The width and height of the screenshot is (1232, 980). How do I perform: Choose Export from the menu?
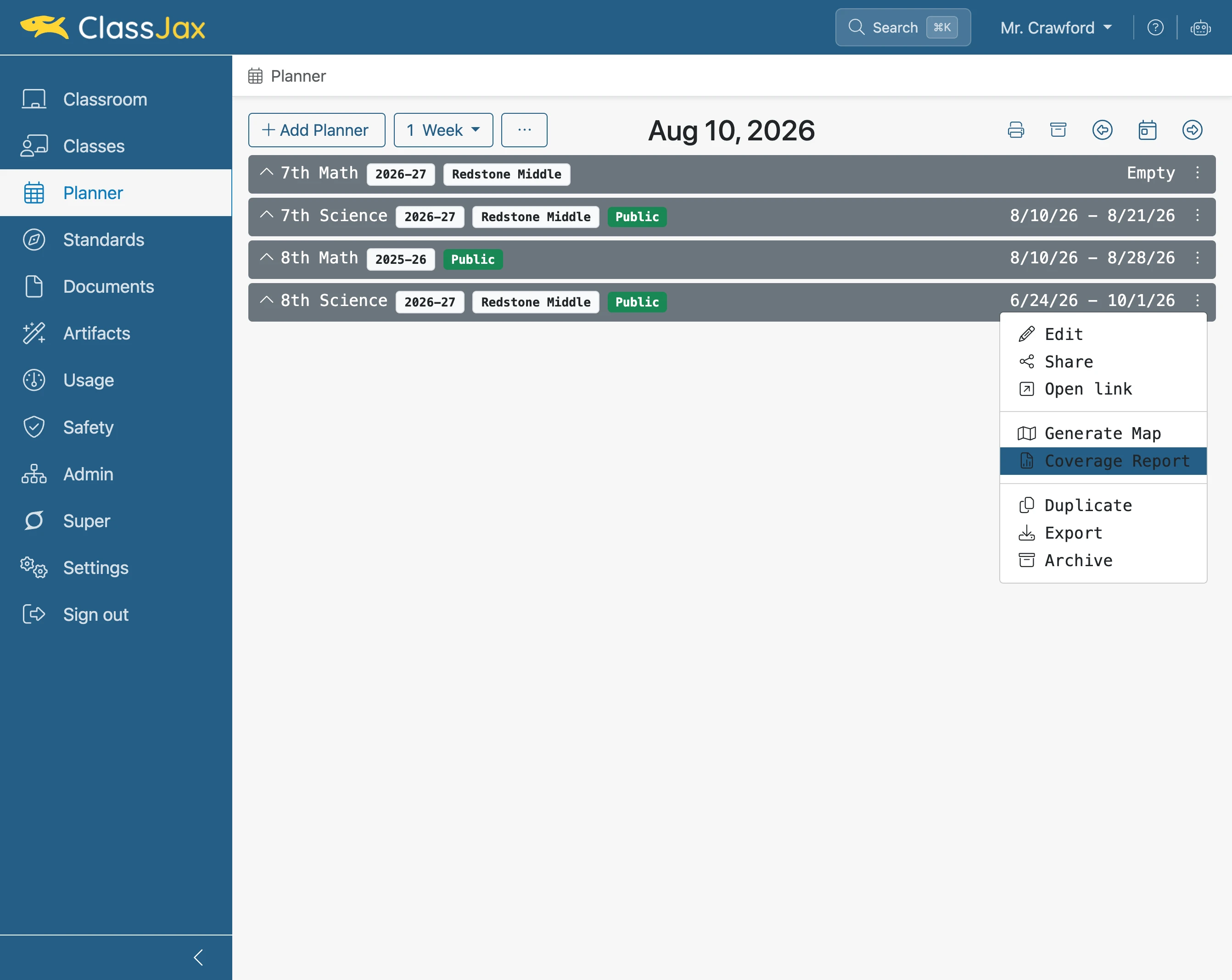[x=1103, y=533]
